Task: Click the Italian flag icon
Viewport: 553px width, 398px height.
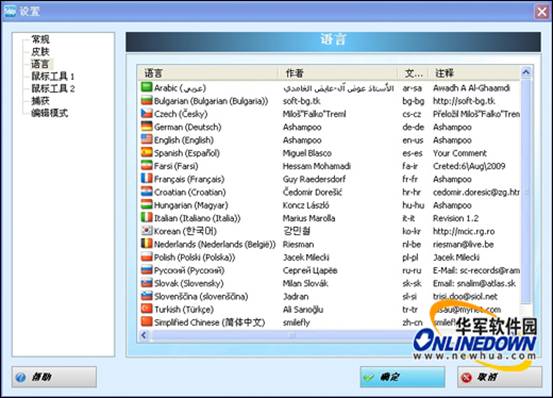Action: coord(146,218)
